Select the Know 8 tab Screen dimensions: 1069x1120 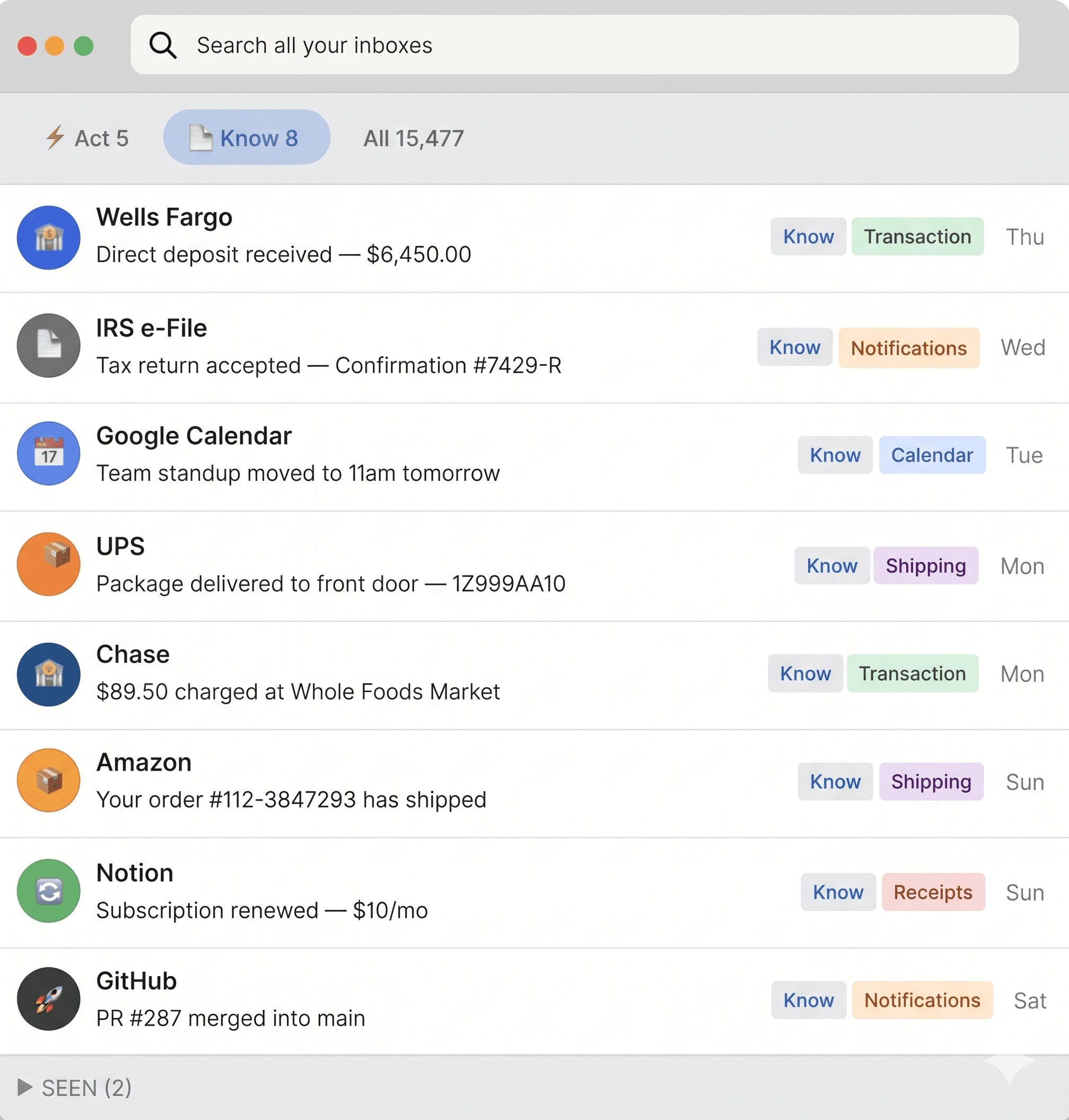(x=247, y=137)
